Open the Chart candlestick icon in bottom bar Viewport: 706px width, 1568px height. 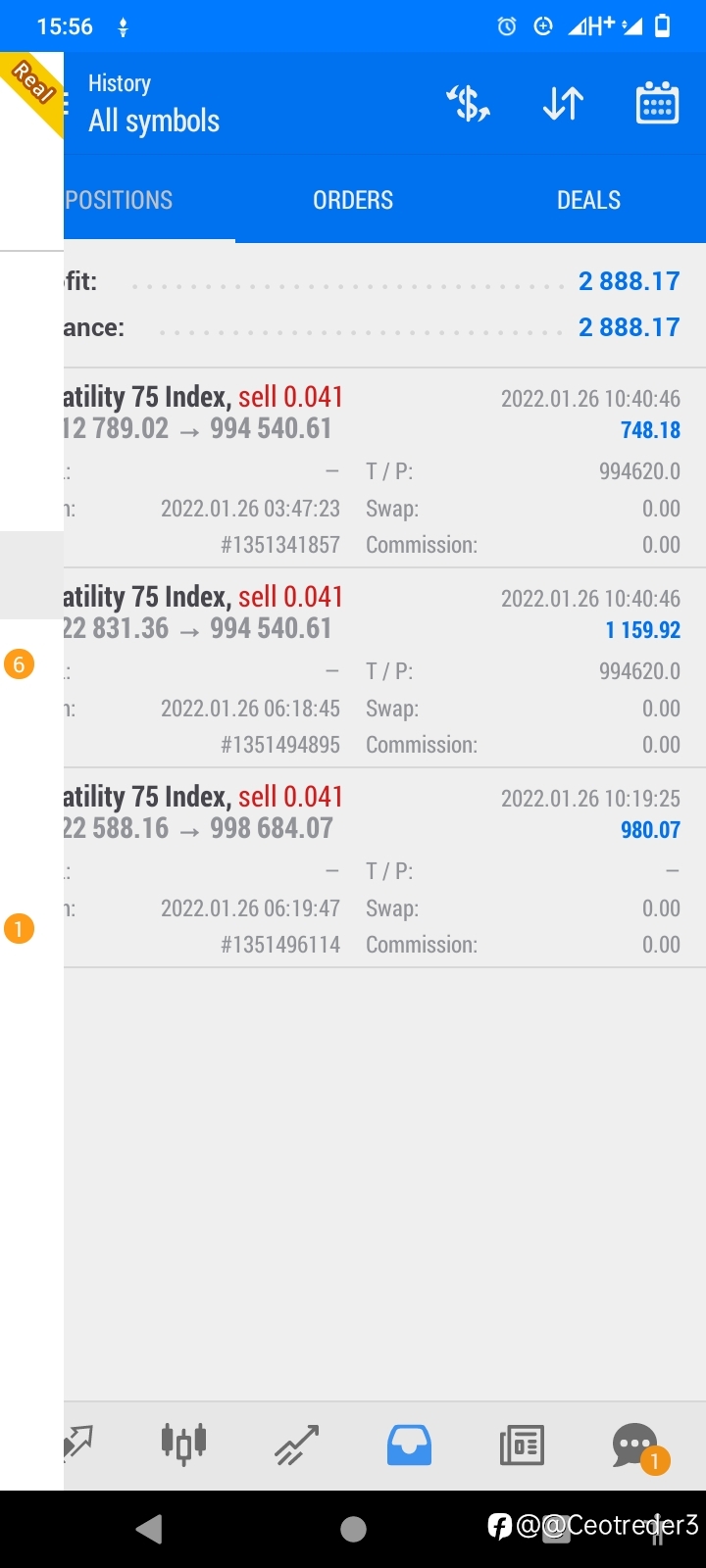point(183,1444)
